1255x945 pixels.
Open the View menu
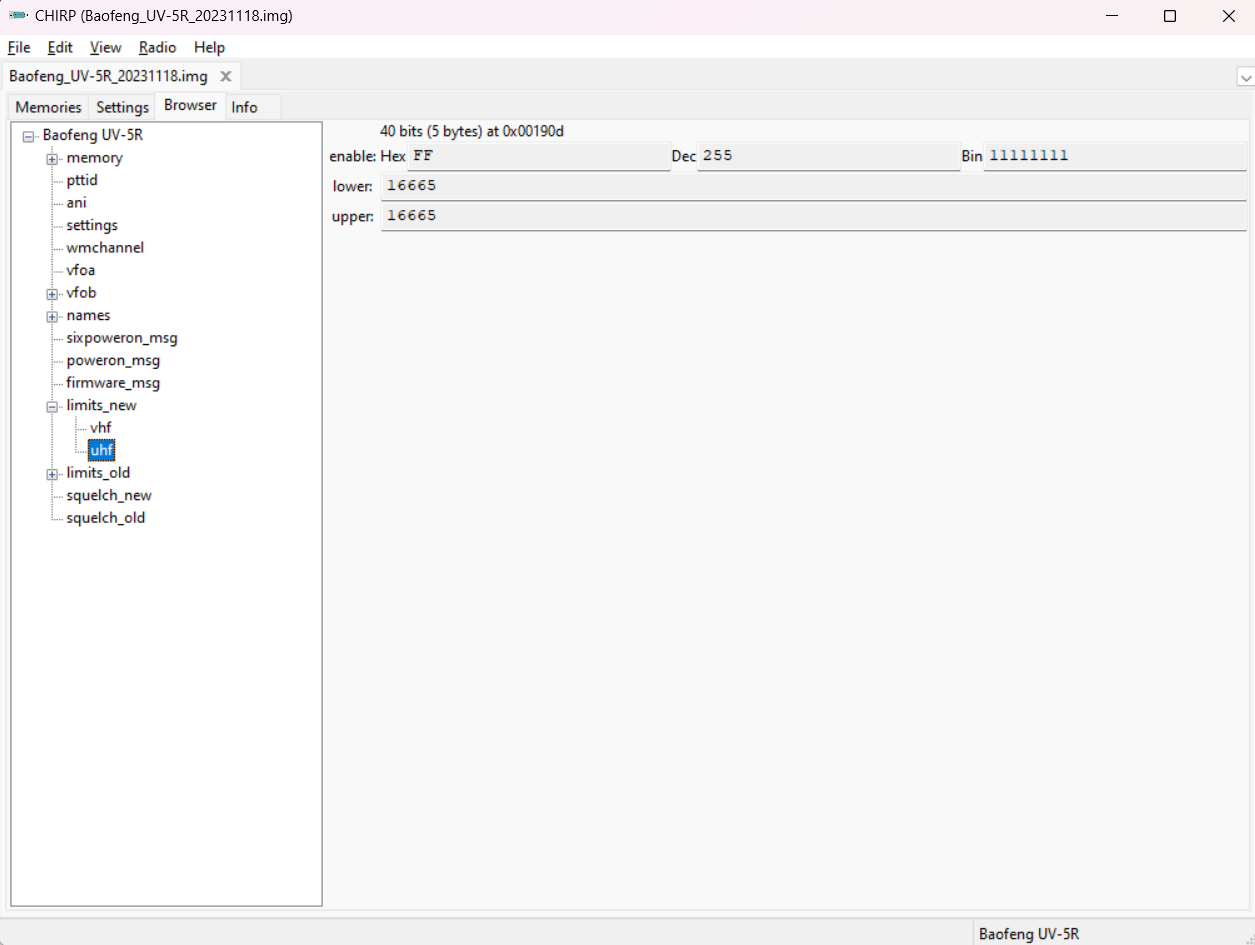click(105, 47)
